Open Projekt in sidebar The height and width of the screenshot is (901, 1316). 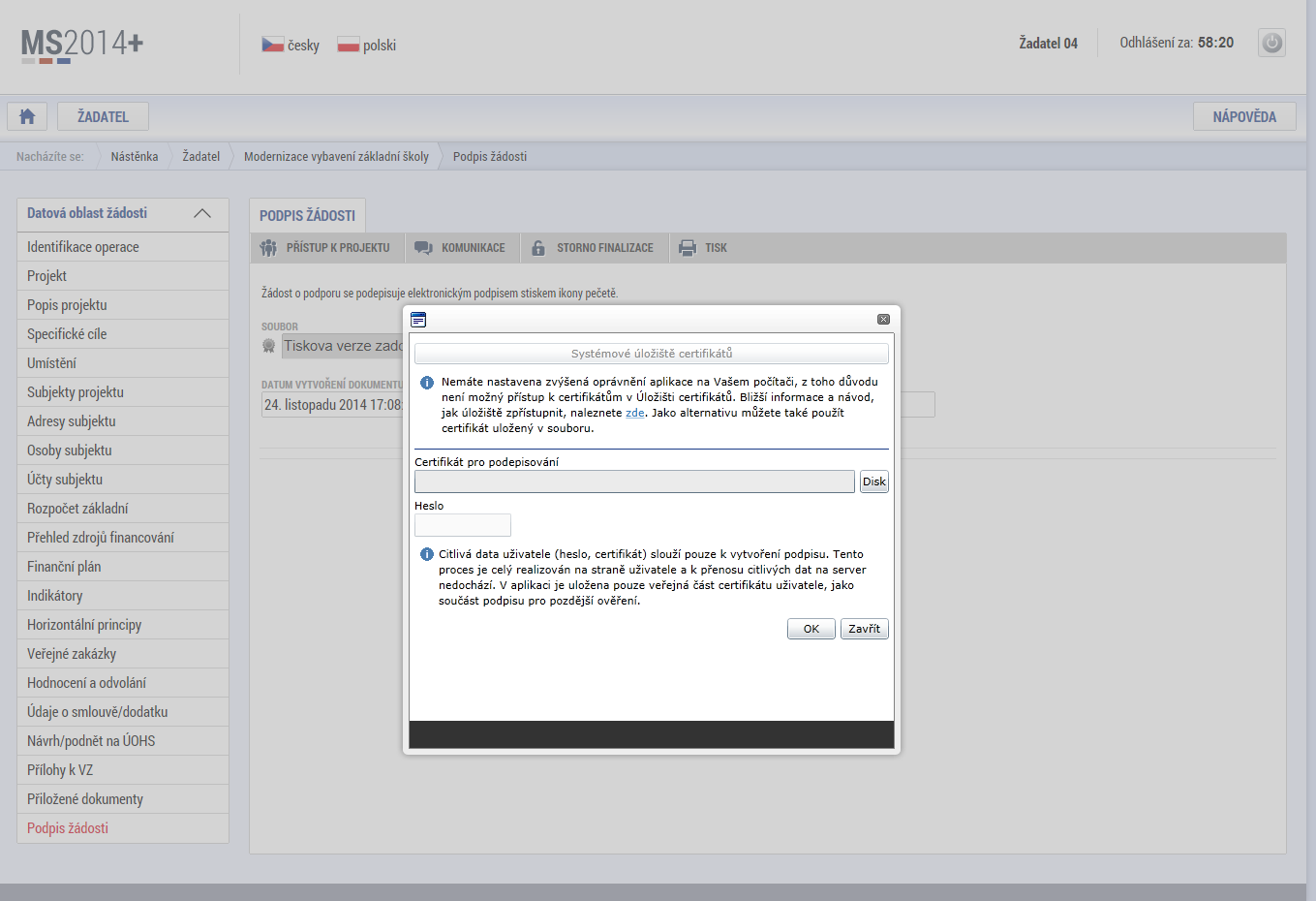point(123,276)
